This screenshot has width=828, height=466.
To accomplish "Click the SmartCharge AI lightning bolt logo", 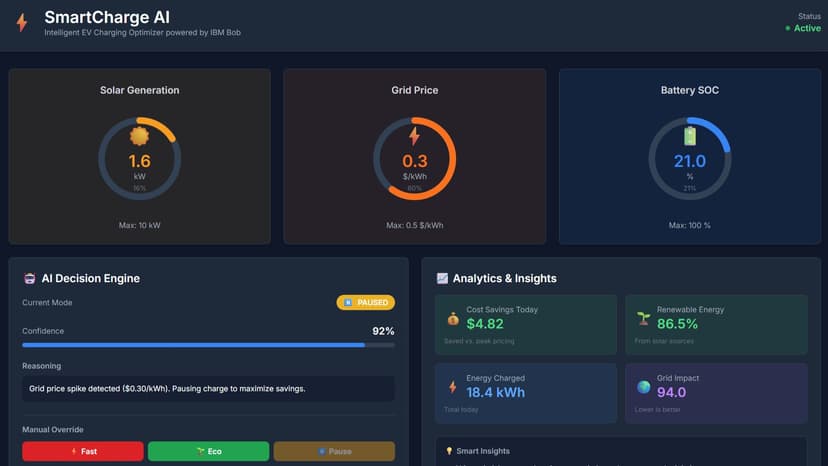I will click(22, 23).
